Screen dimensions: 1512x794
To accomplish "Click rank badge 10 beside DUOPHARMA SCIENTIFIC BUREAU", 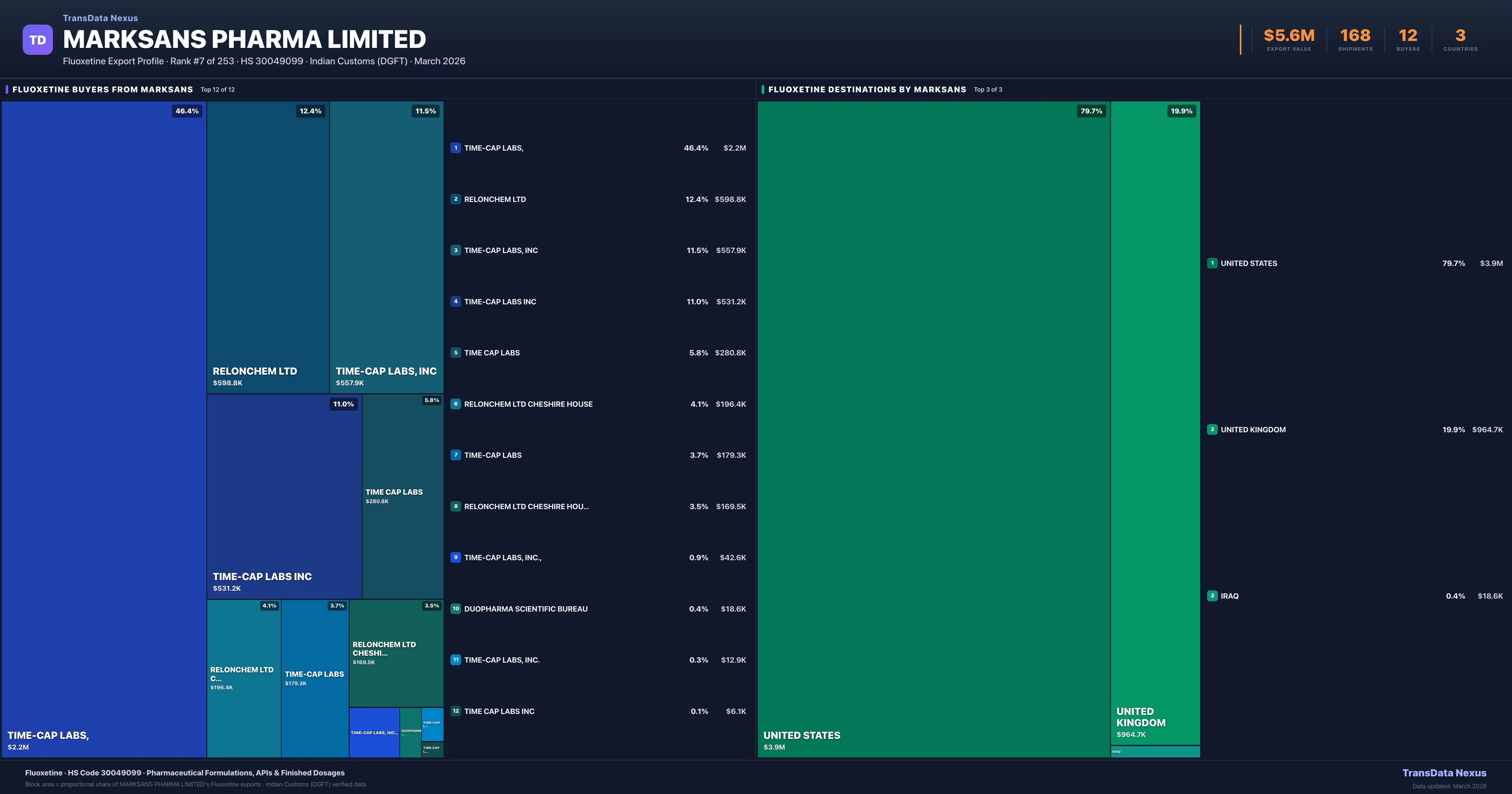I will click(455, 609).
